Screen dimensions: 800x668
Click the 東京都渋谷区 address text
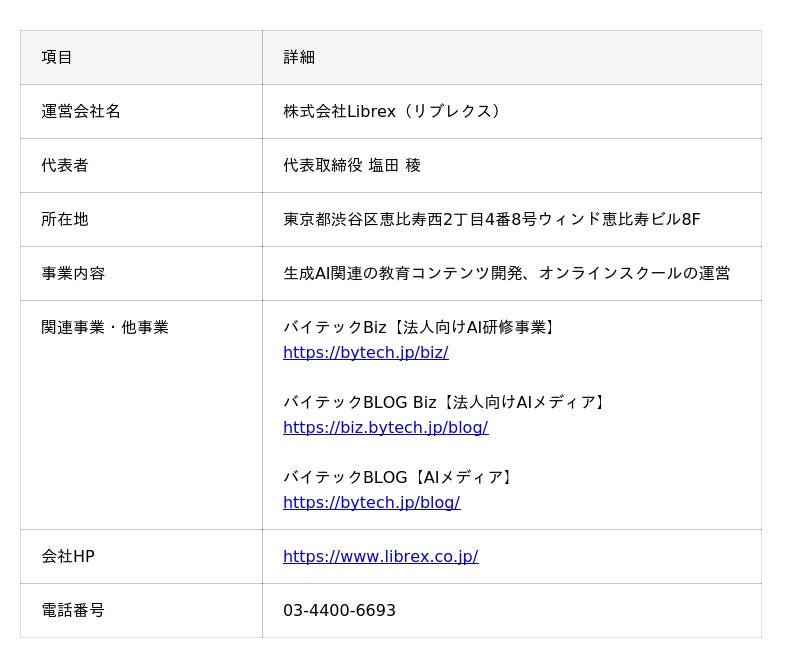point(491,219)
